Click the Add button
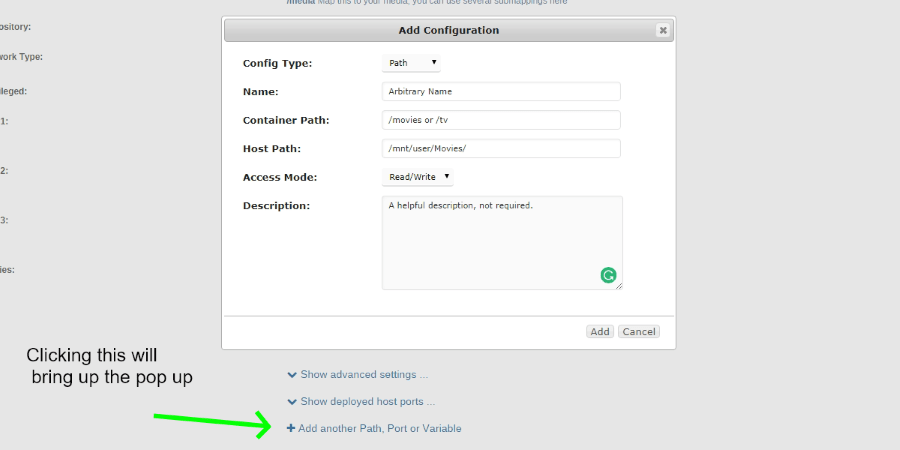 600,332
